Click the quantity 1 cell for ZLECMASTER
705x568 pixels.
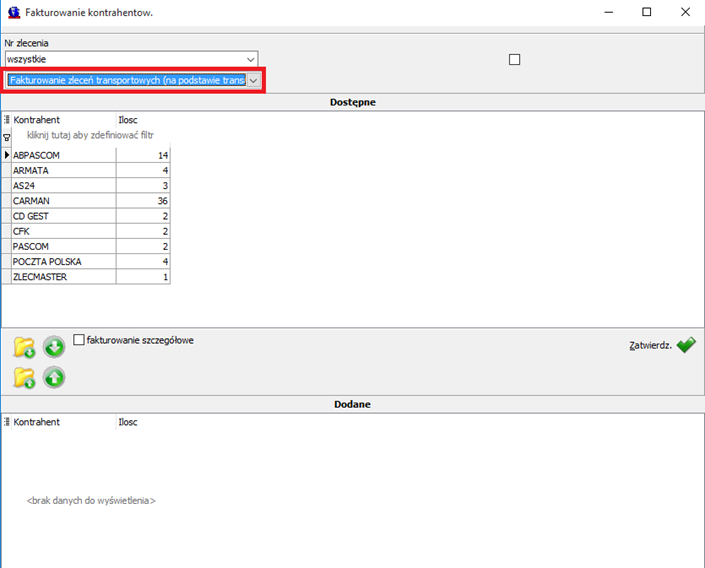tap(143, 277)
